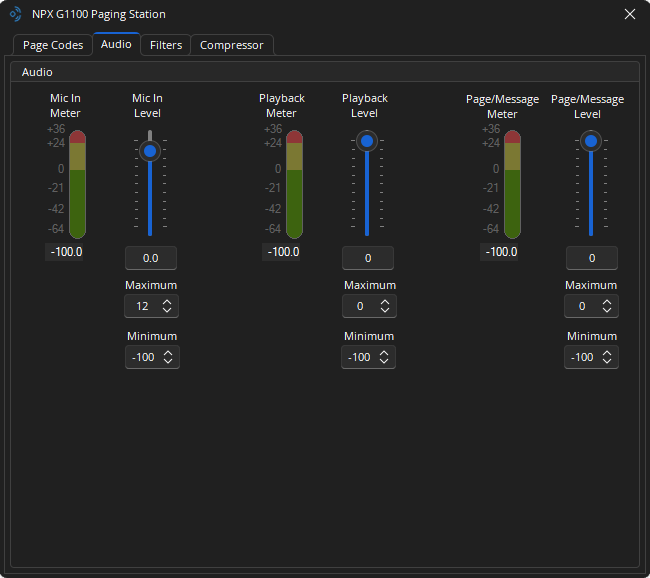Open the Filters tab

166,45
